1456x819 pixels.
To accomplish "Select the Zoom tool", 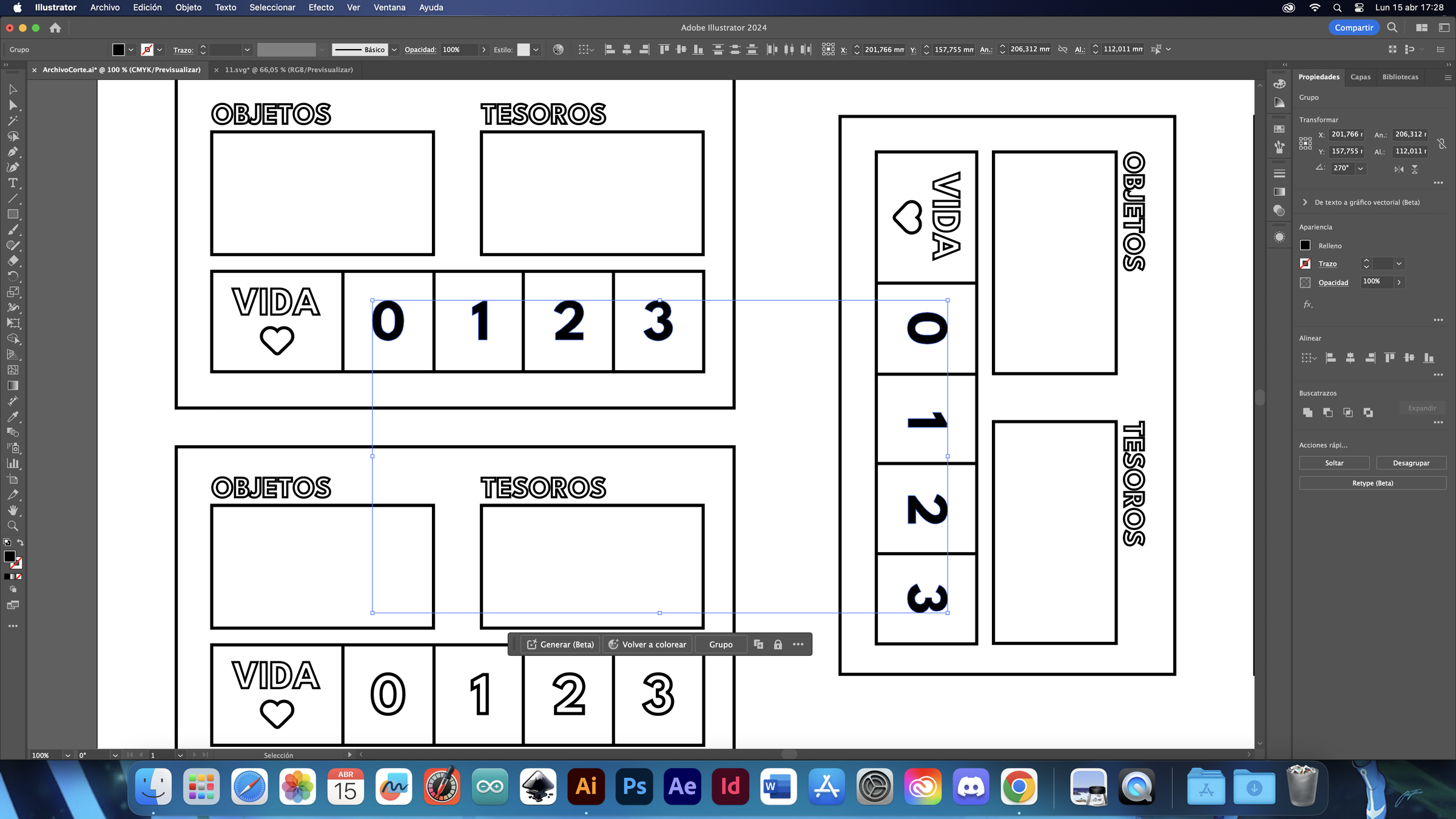I will [13, 526].
